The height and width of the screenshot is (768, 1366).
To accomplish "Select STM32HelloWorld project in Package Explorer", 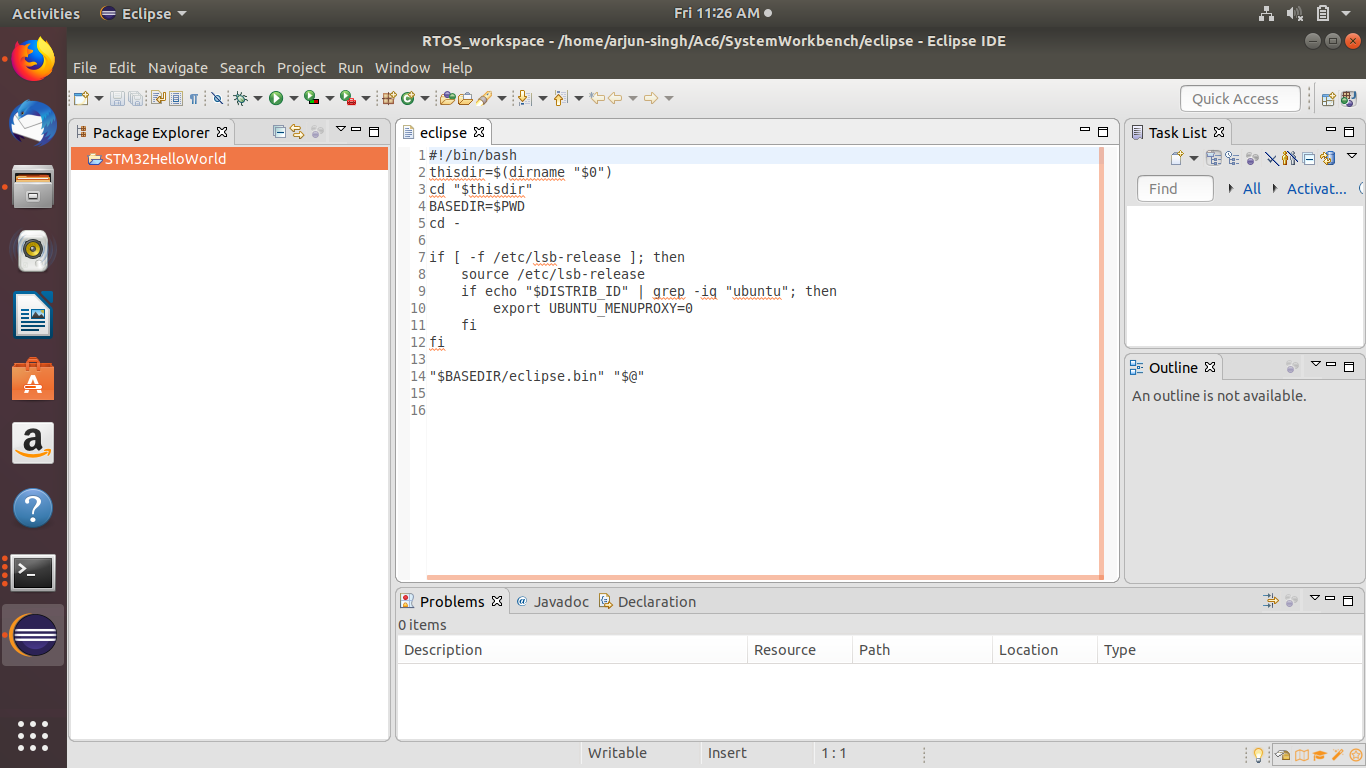I will point(164,158).
